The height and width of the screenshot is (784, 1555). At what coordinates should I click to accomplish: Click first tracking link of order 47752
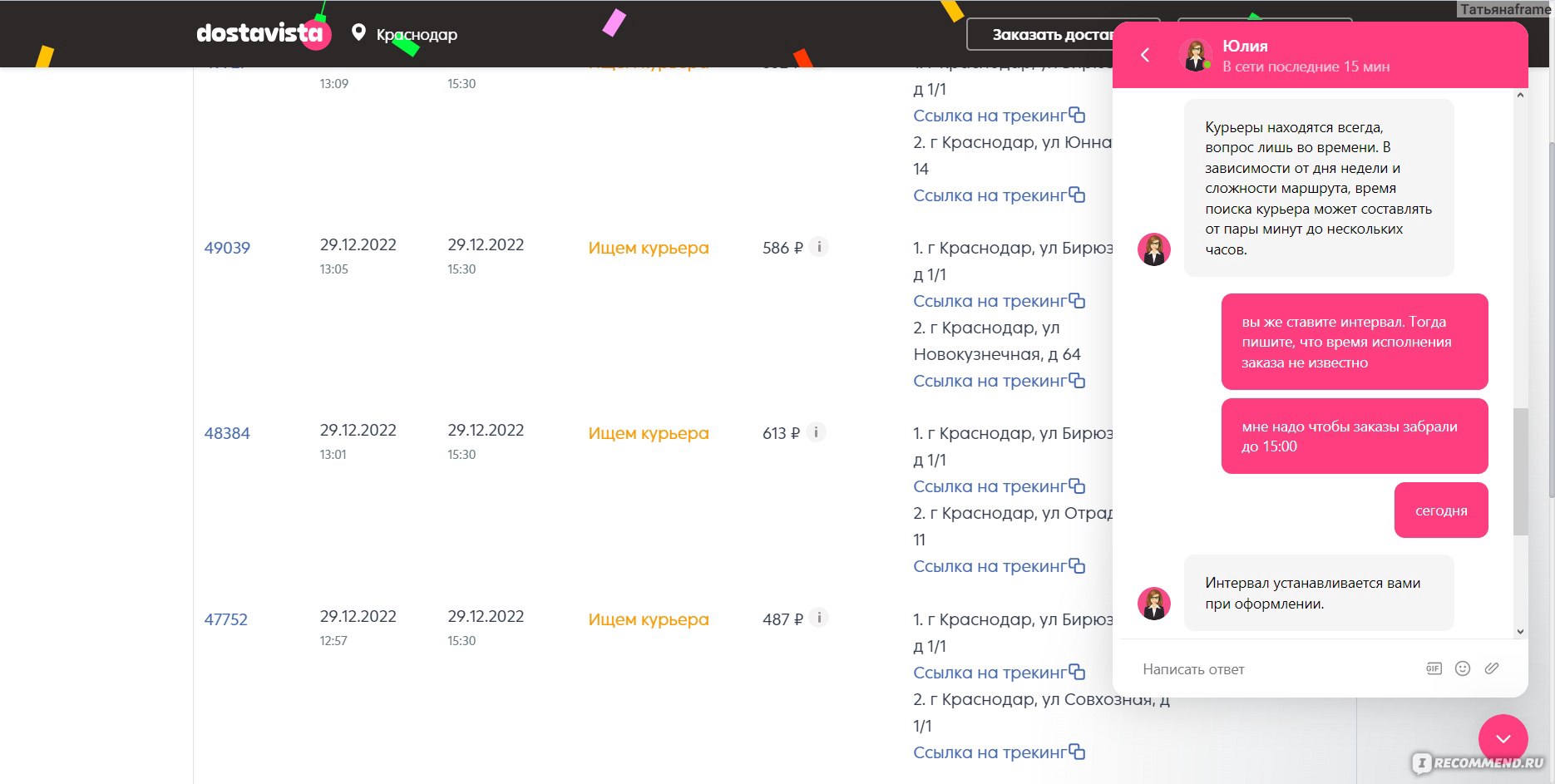click(x=990, y=673)
